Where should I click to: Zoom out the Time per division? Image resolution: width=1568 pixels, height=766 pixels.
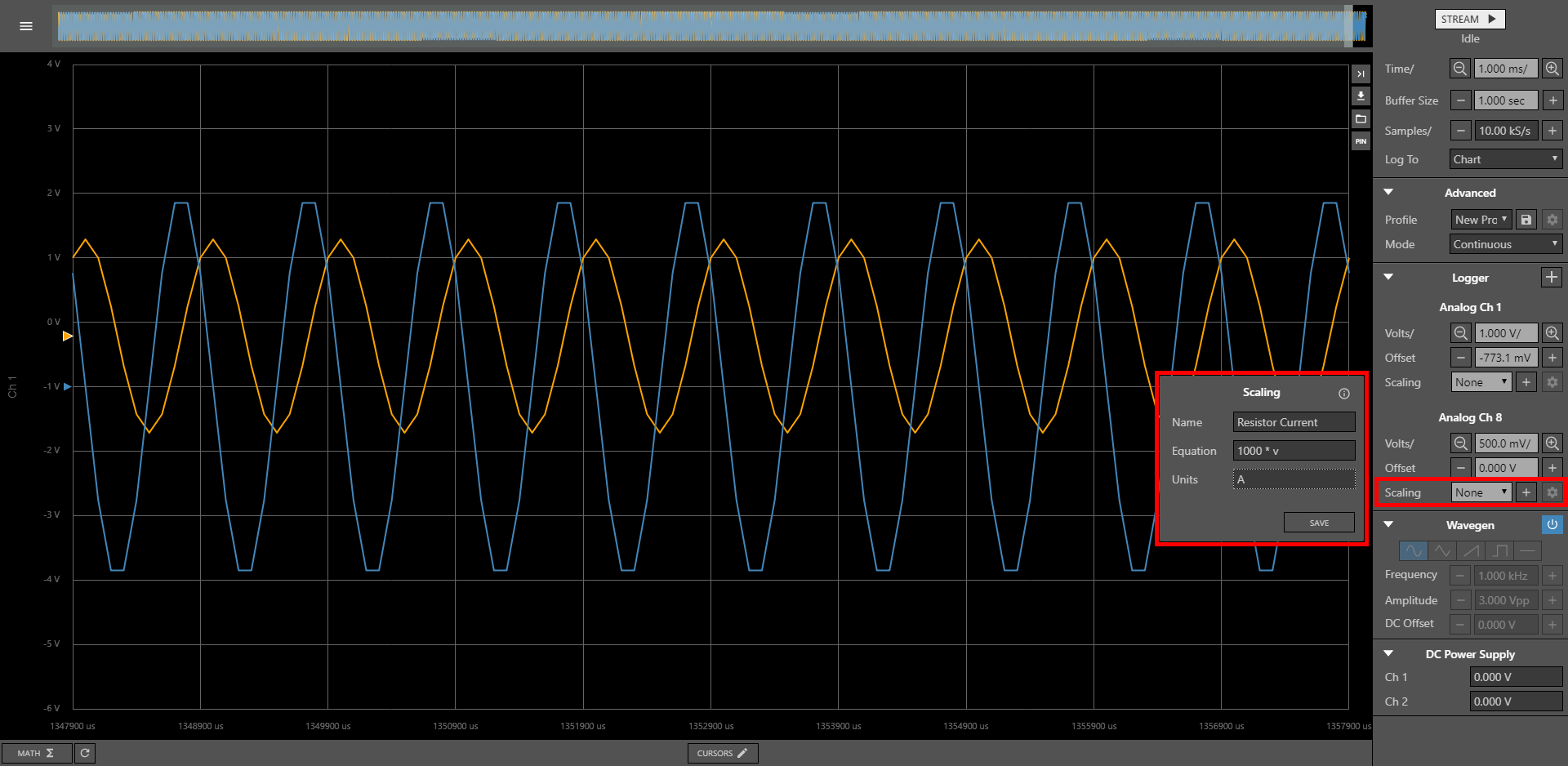pos(1460,69)
